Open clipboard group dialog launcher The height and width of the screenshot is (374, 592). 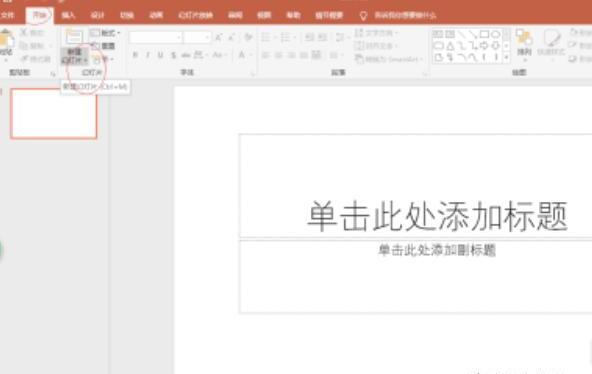click(x=52, y=74)
